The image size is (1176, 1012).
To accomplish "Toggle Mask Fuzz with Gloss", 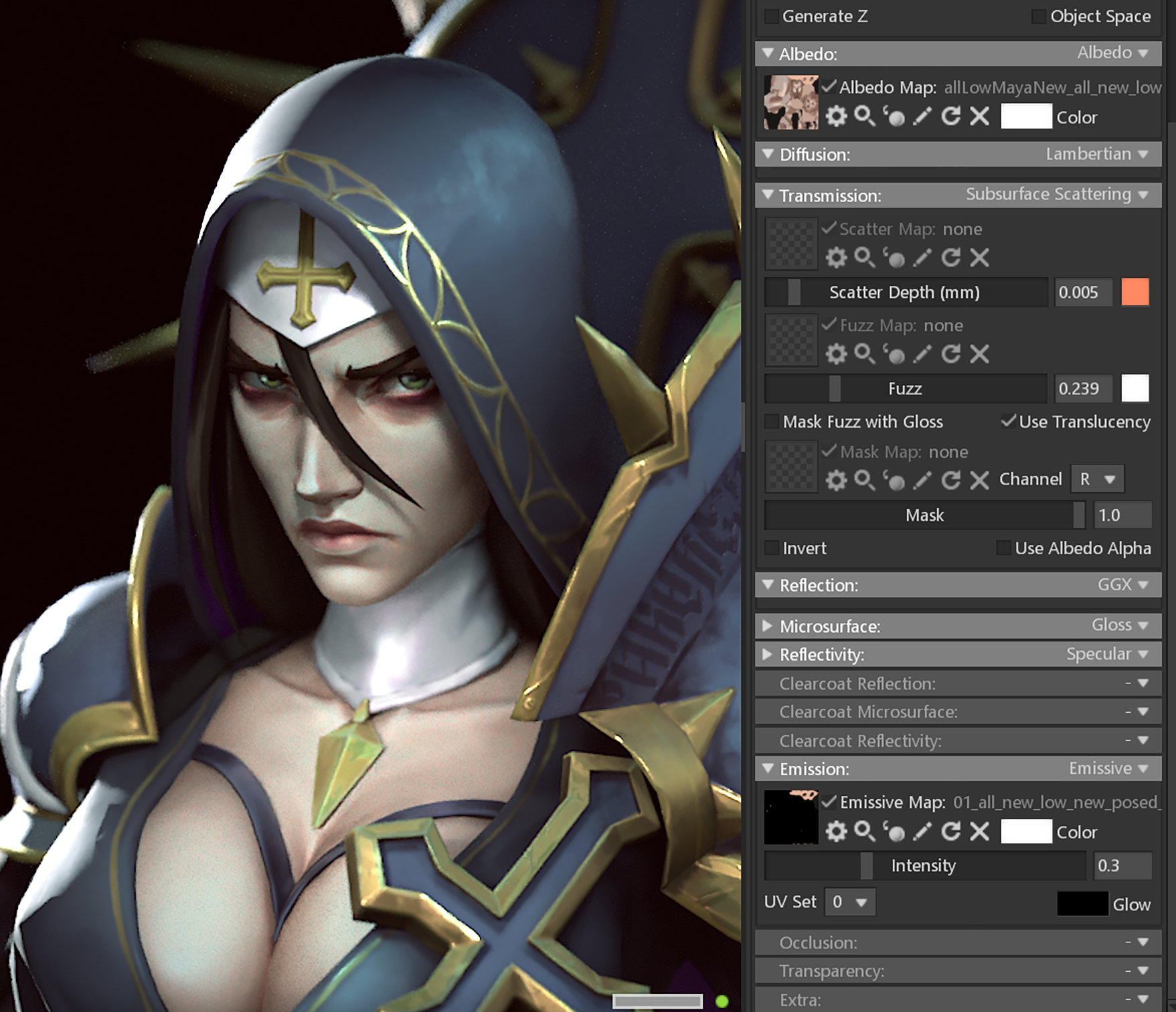I will (772, 422).
